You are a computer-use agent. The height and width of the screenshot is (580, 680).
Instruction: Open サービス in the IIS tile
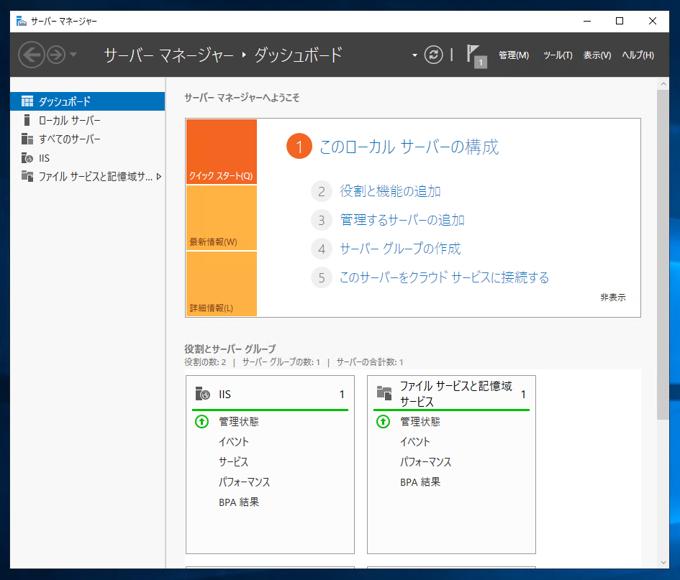[x=233, y=462]
